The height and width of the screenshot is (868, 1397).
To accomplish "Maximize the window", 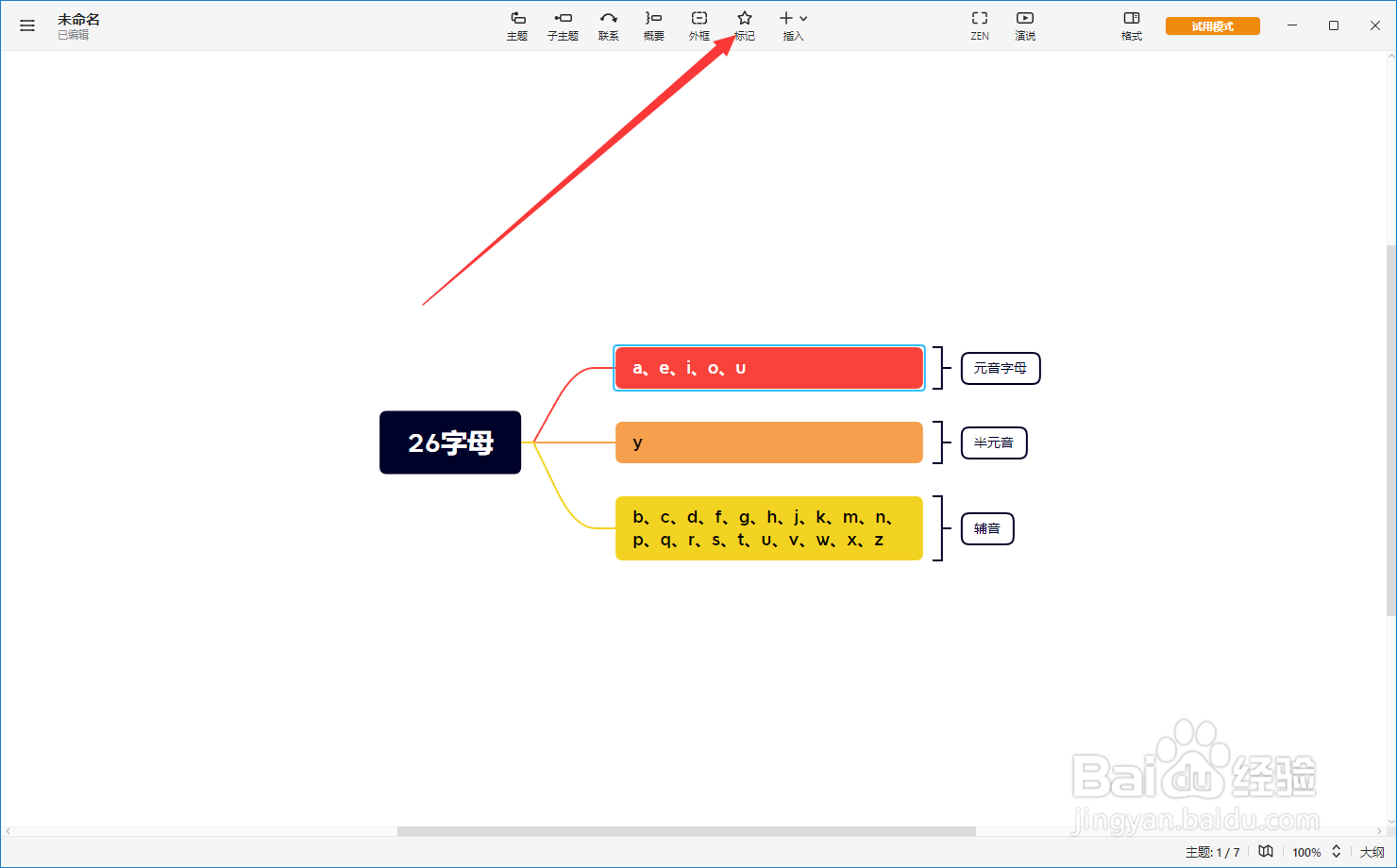I will (1334, 25).
